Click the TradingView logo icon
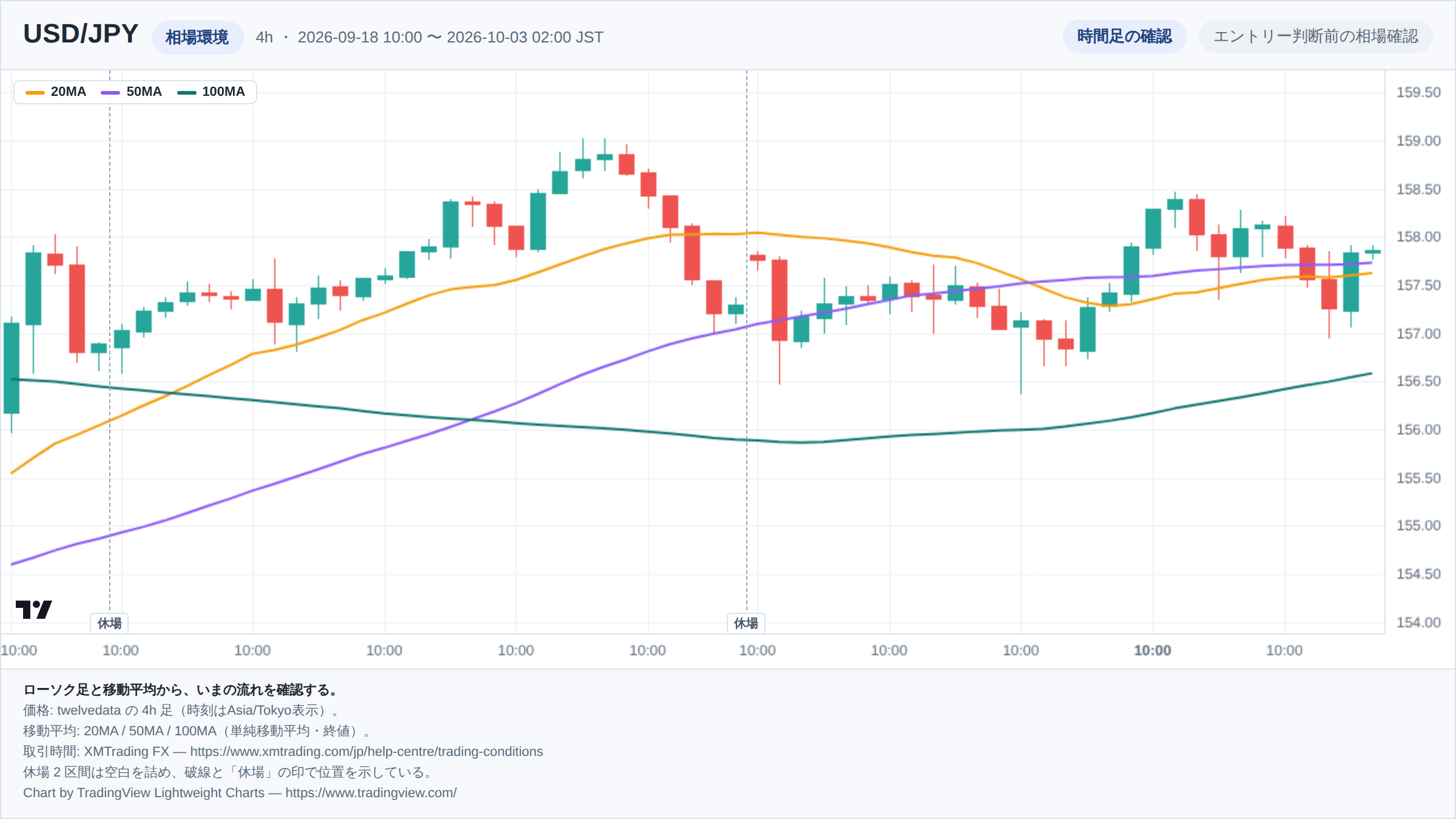1456x819 pixels. point(33,609)
